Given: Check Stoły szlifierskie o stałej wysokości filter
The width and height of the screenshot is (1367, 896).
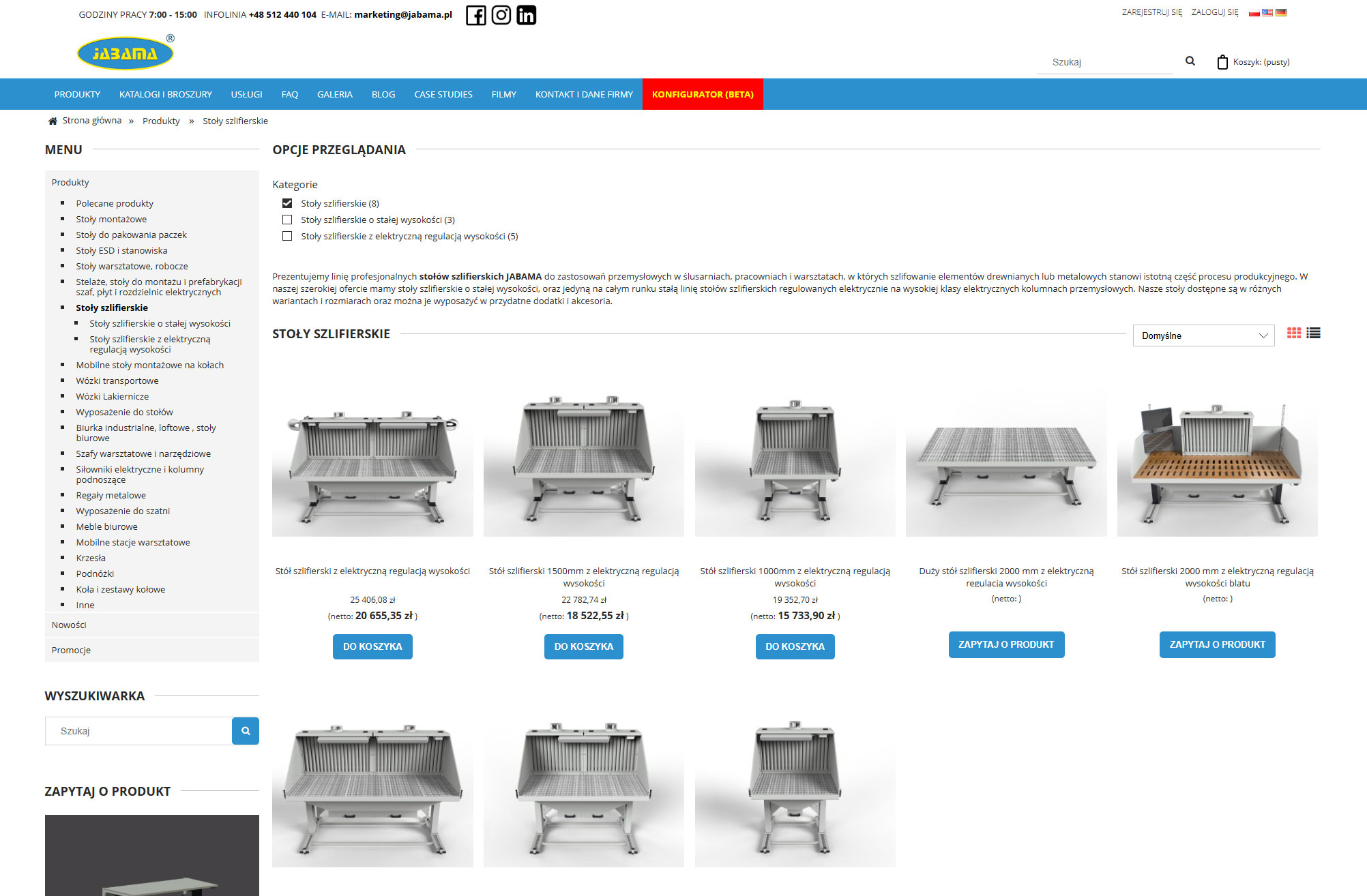Looking at the screenshot, I should click(x=287, y=220).
